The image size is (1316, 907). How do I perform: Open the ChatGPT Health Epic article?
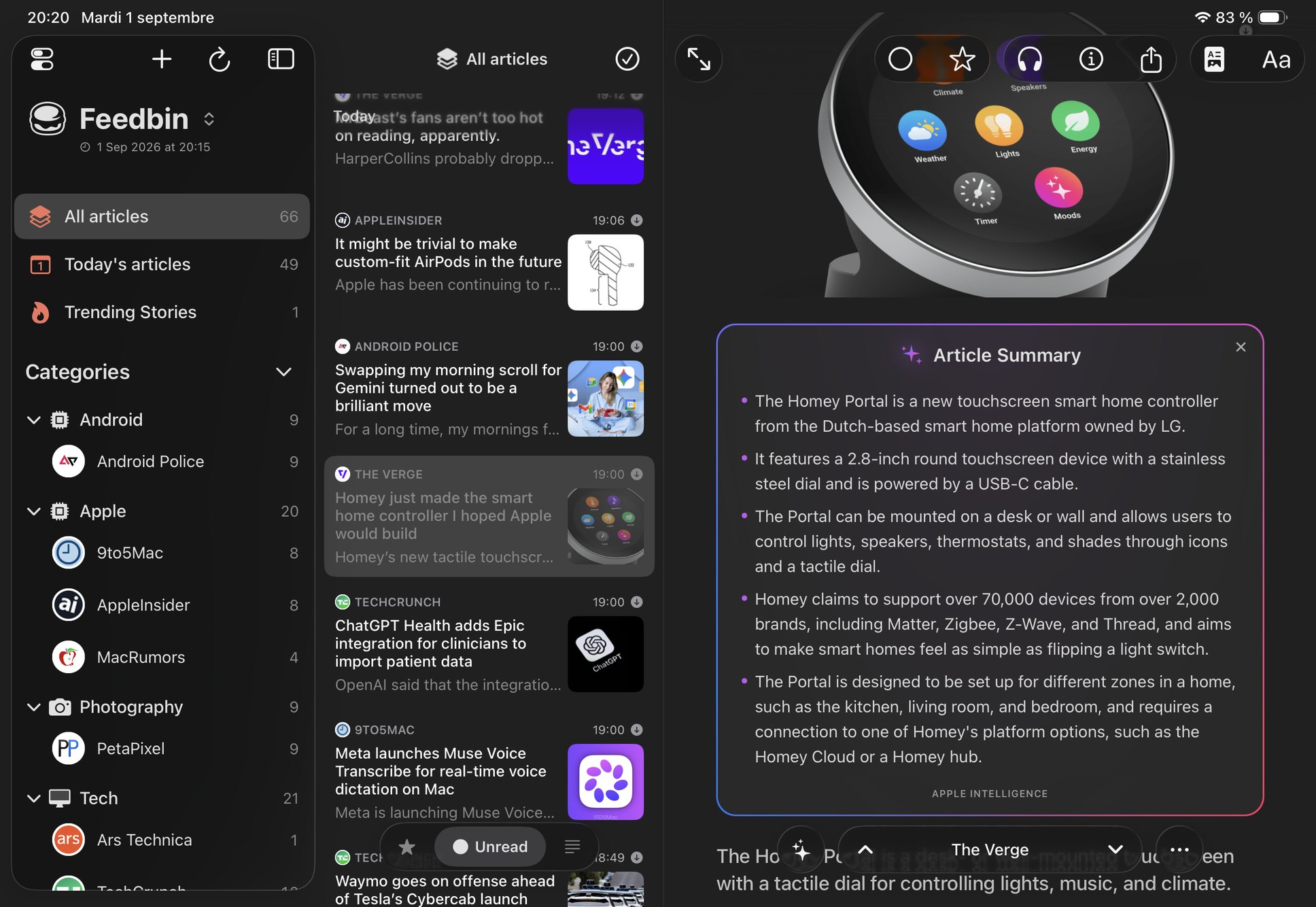coord(489,645)
